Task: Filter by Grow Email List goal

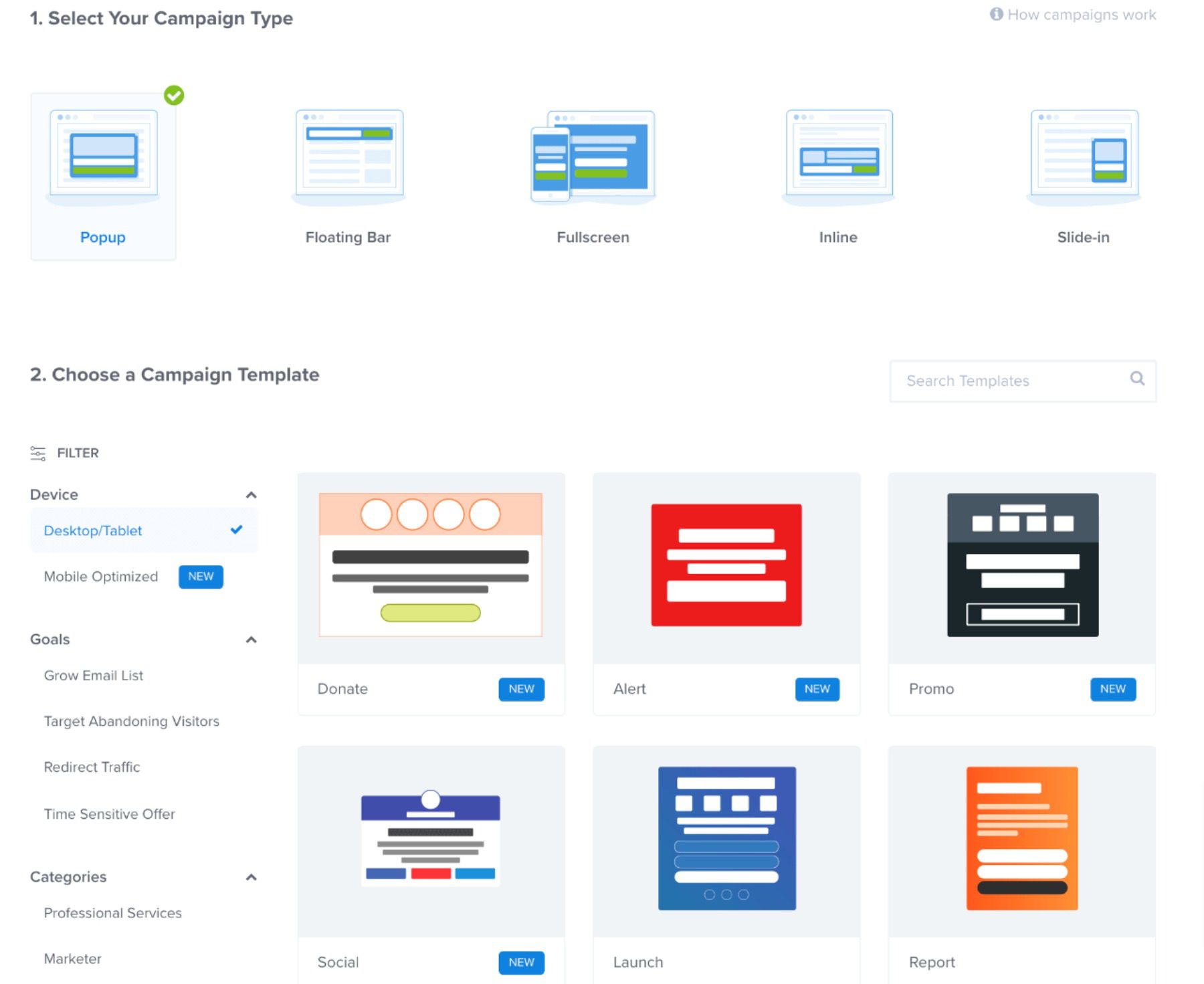Action: (94, 676)
